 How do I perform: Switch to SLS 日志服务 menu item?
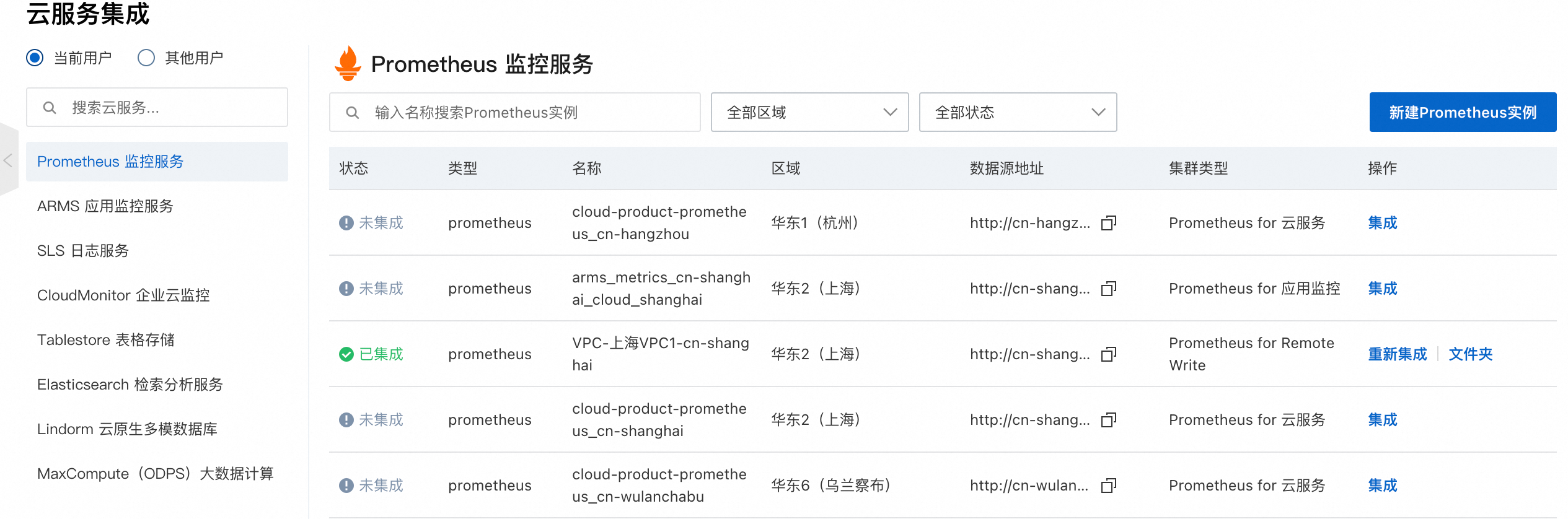click(83, 251)
